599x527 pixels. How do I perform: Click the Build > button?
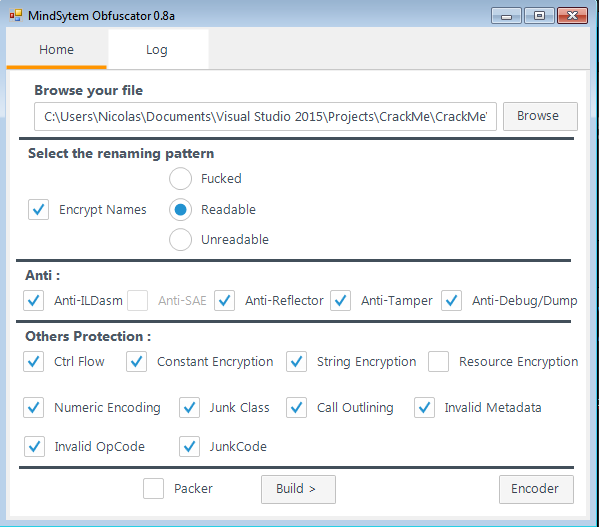298,489
